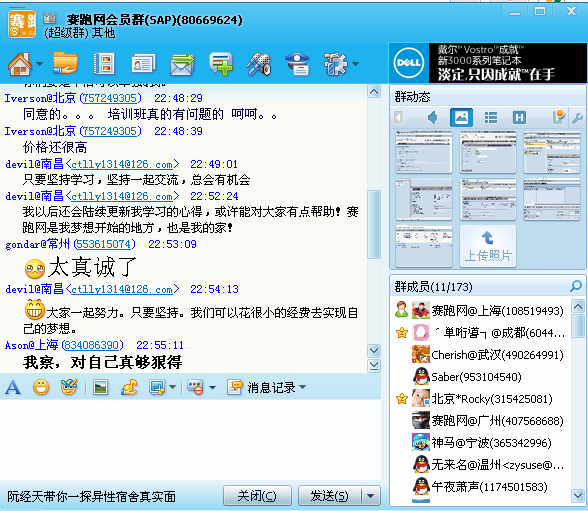Click the music share icon

click(x=129, y=387)
